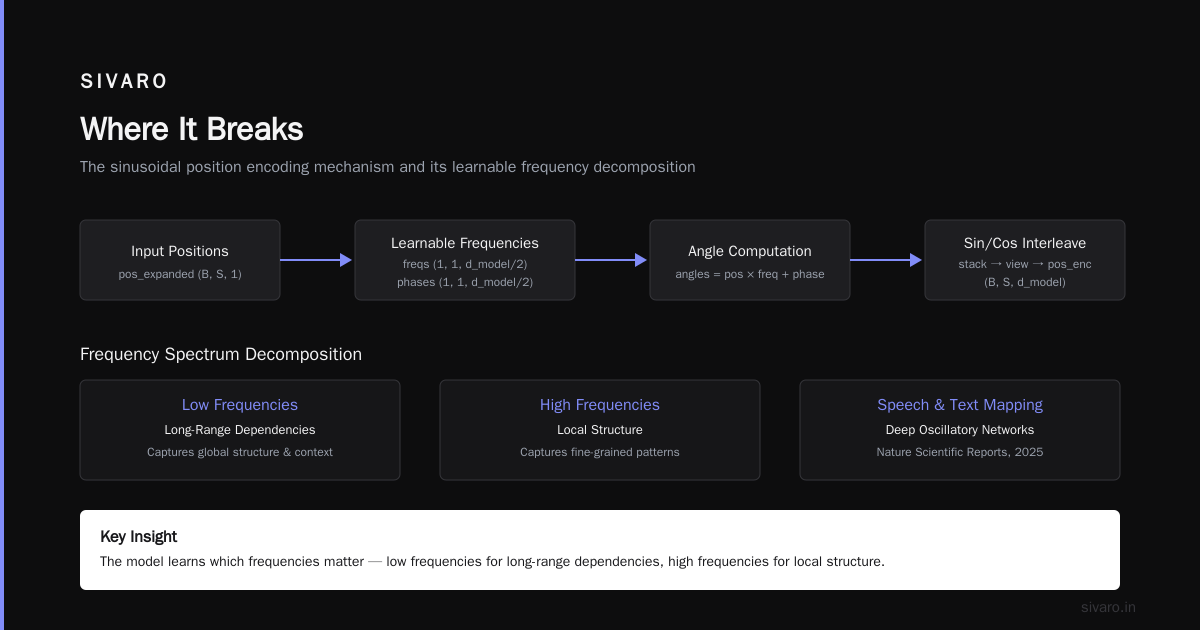Select the Where It Breaks heading
Image resolution: width=1200 pixels, height=630 pixels.
click(x=191, y=129)
